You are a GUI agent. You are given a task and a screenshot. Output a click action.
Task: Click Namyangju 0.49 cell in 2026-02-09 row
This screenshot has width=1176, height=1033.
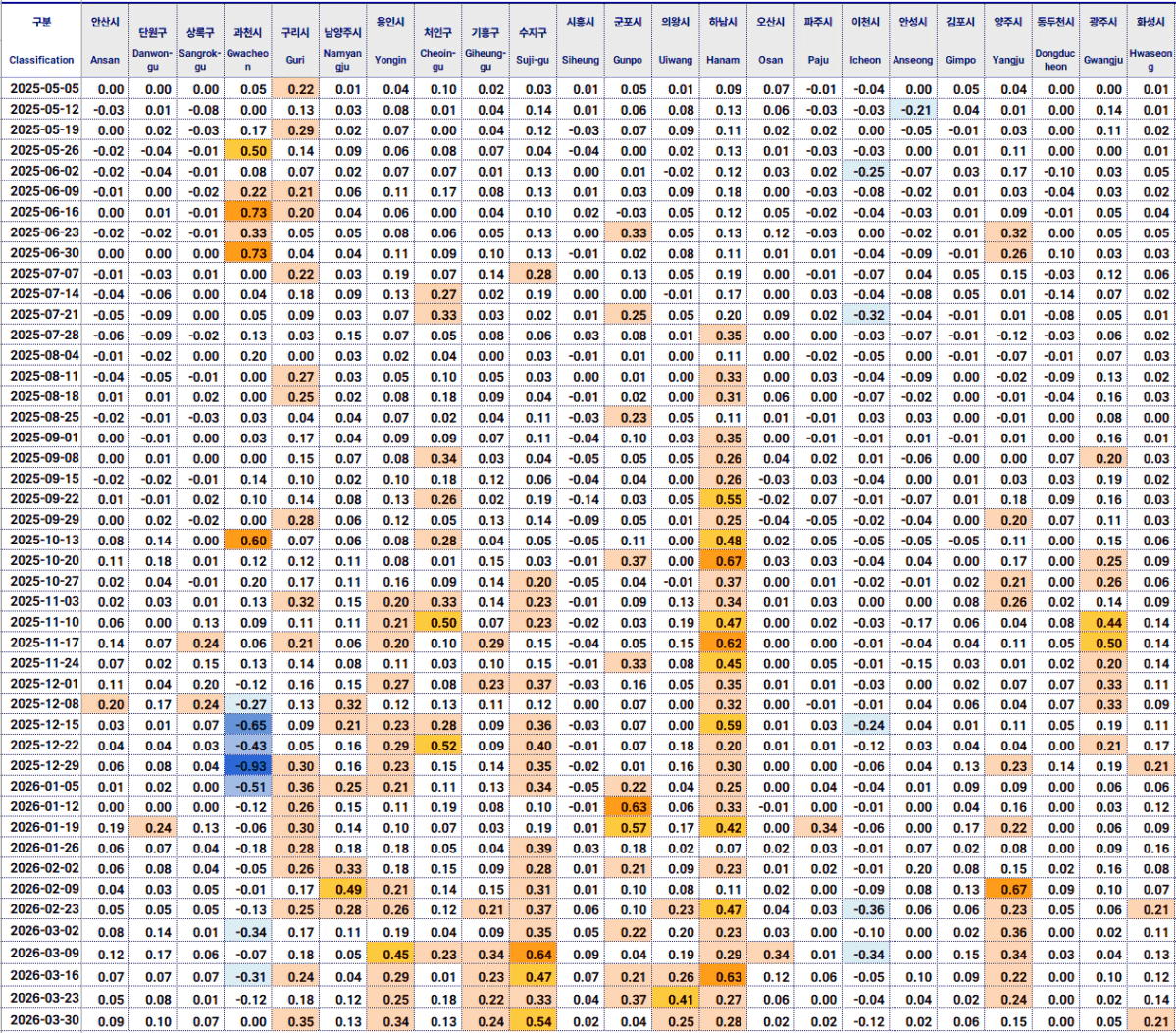pos(342,889)
